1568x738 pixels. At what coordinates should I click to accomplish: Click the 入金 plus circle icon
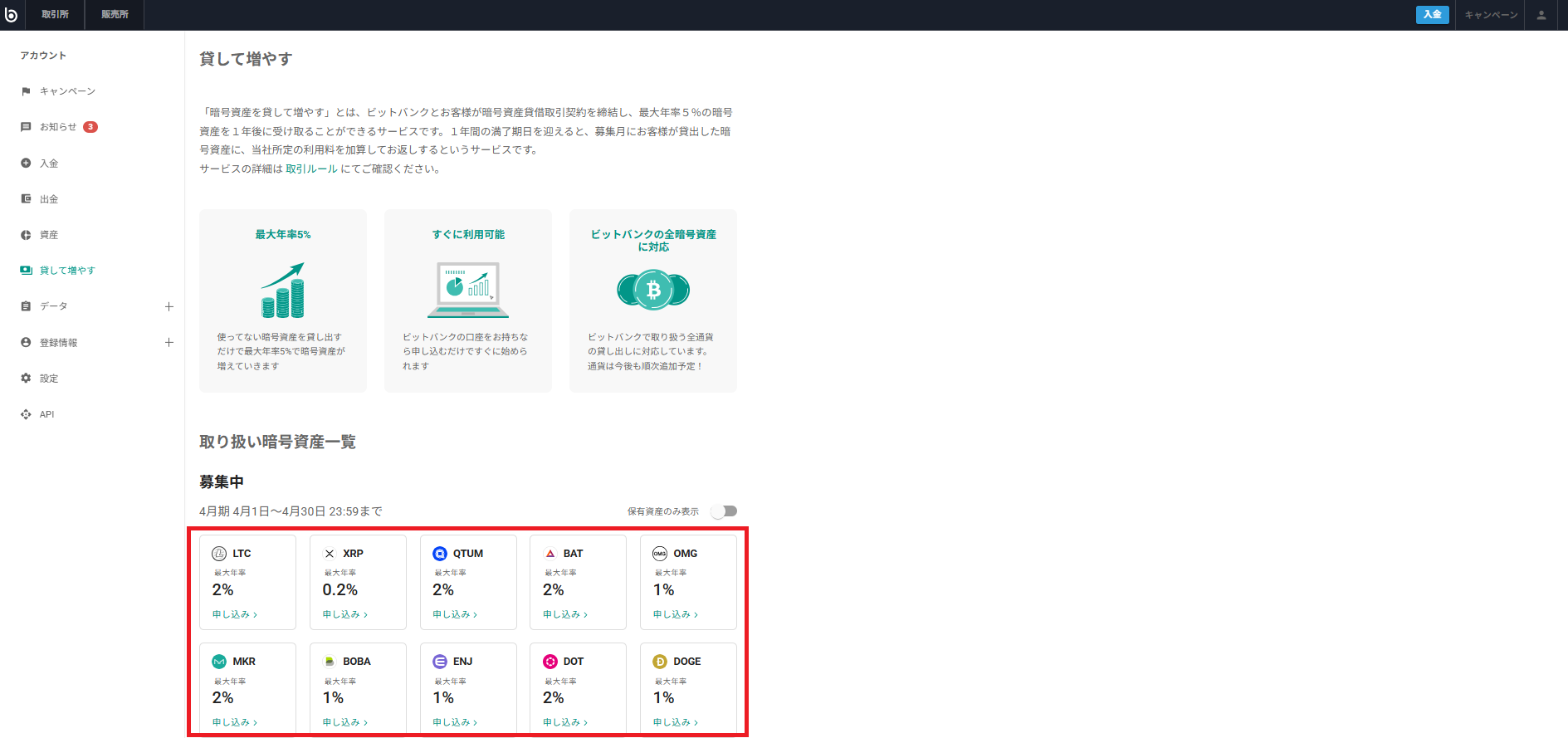(26, 164)
